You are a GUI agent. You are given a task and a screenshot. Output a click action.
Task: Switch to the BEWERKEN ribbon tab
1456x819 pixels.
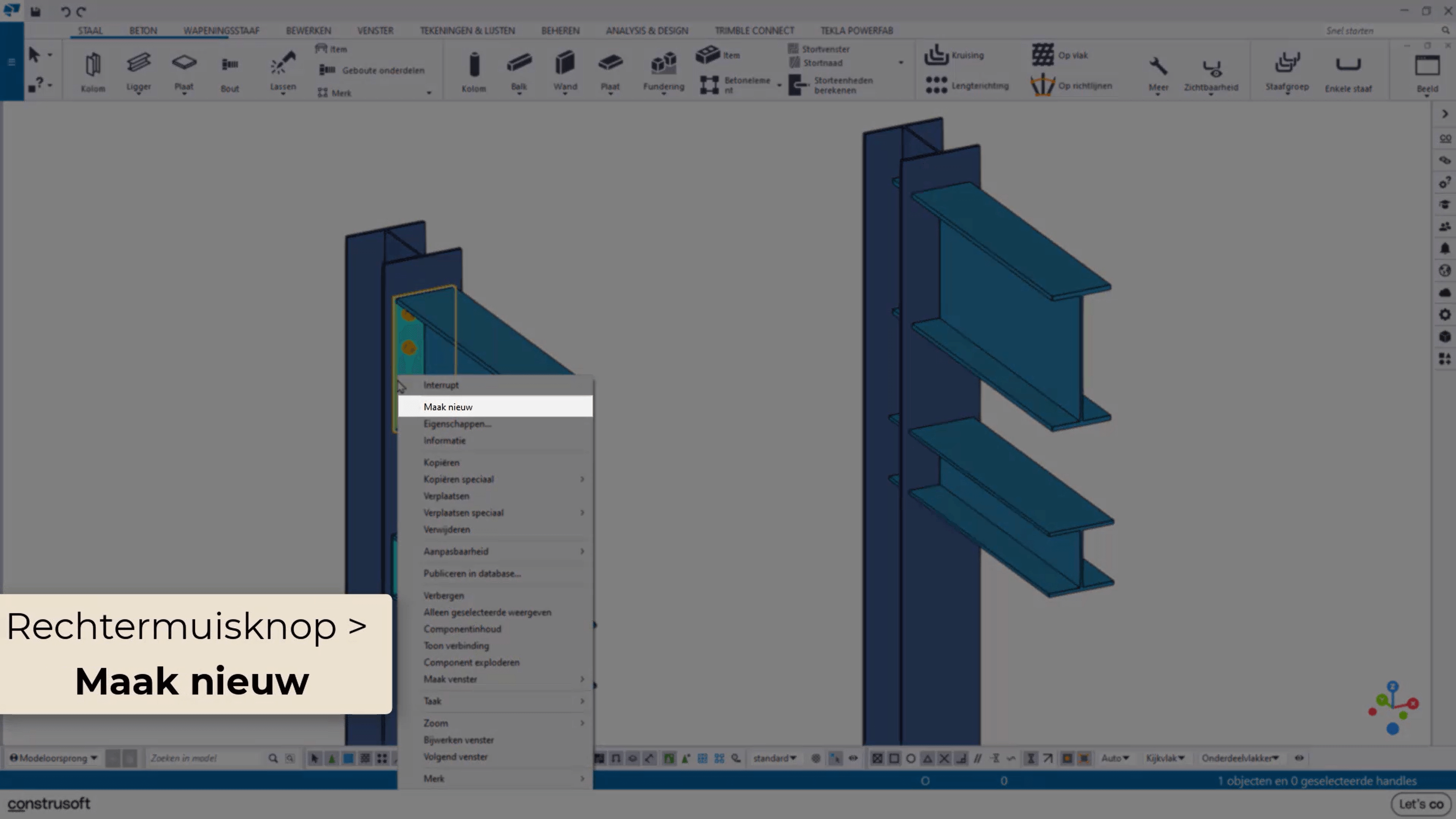point(308,30)
